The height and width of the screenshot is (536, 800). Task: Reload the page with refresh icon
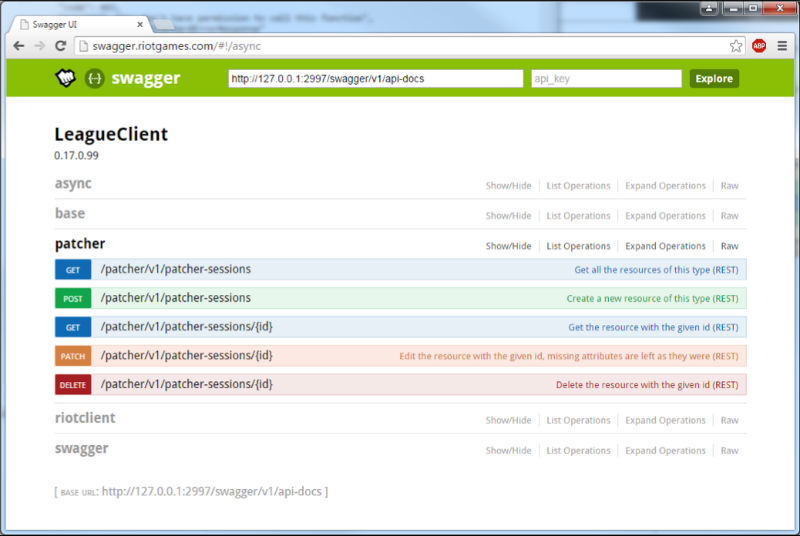click(60, 46)
